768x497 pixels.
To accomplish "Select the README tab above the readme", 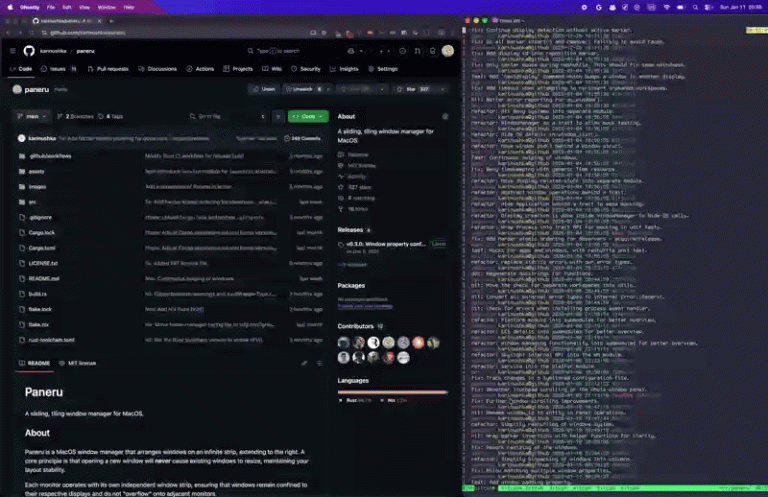I will click(x=34, y=363).
